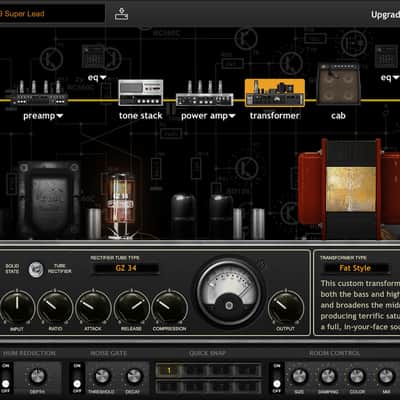Open the Rectifier Tube Type GZ 34 selector
This screenshot has height=400, width=400.
[126, 268]
